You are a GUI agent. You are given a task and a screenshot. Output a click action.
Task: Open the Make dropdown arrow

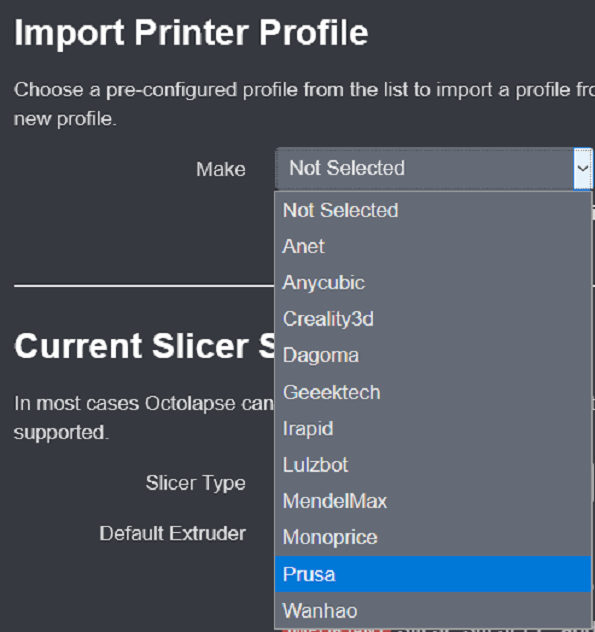coord(583,168)
